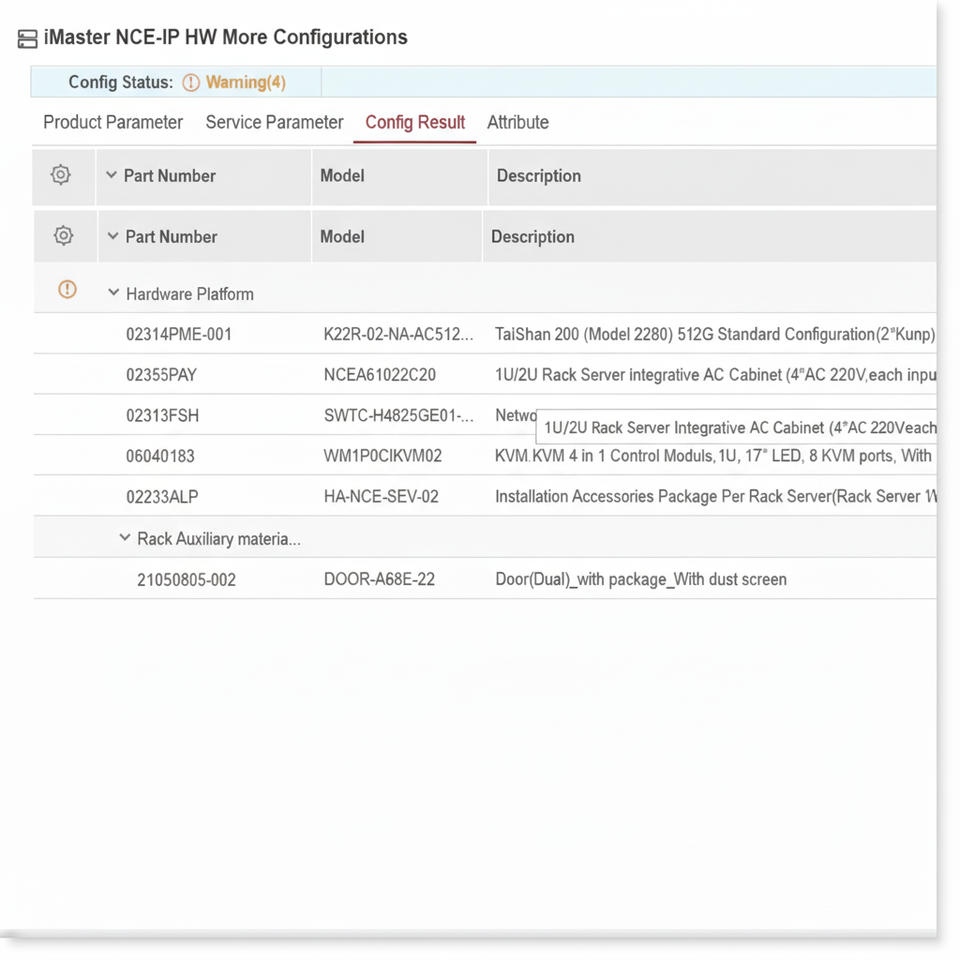Collapse the Hardware Platform group

tap(113, 293)
